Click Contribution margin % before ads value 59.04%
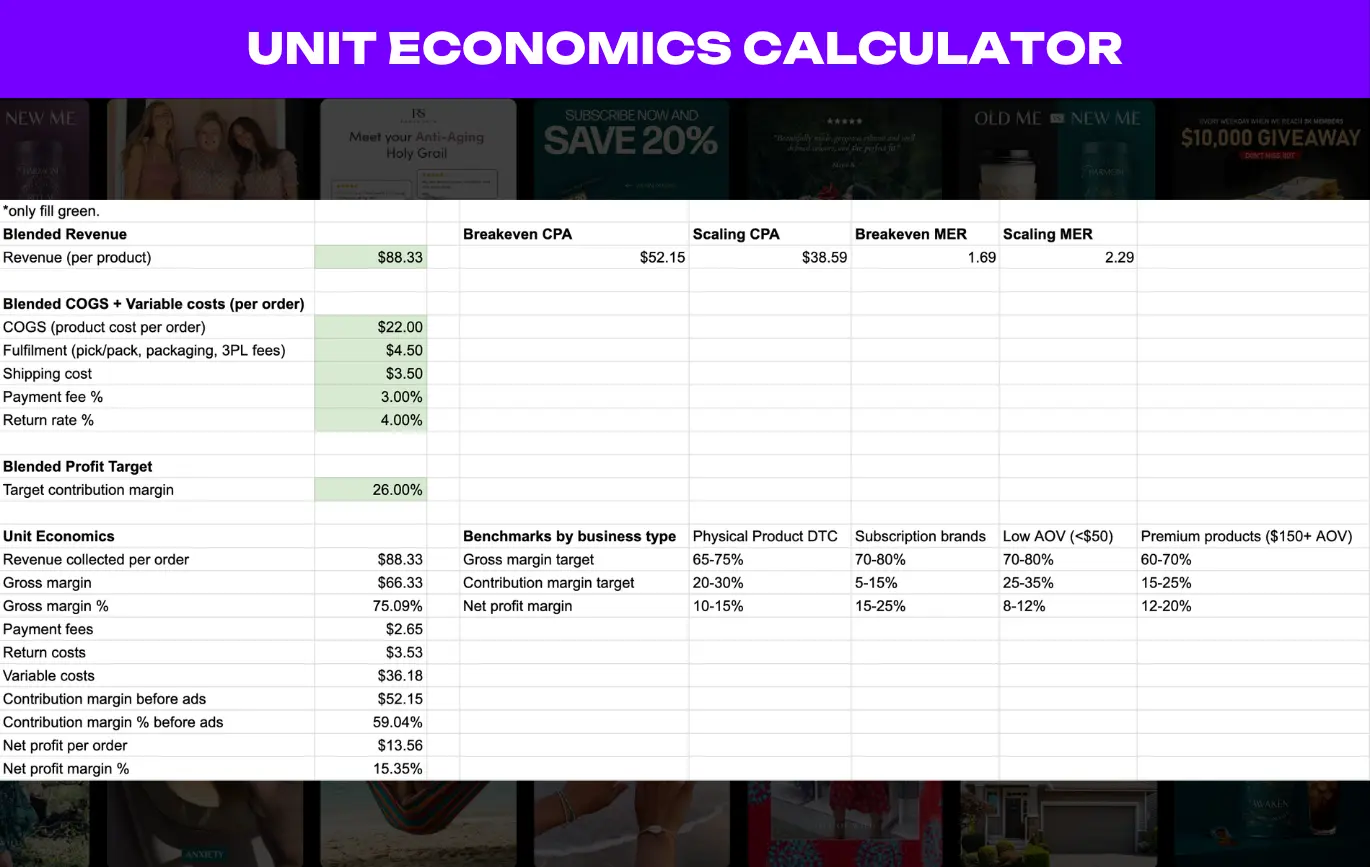Viewport: 1370px width, 867px height. 397,722
